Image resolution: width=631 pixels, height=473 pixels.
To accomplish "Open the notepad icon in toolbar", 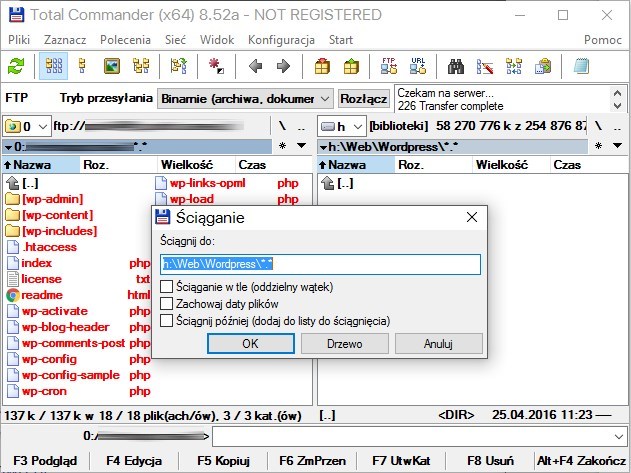I will tap(581, 66).
